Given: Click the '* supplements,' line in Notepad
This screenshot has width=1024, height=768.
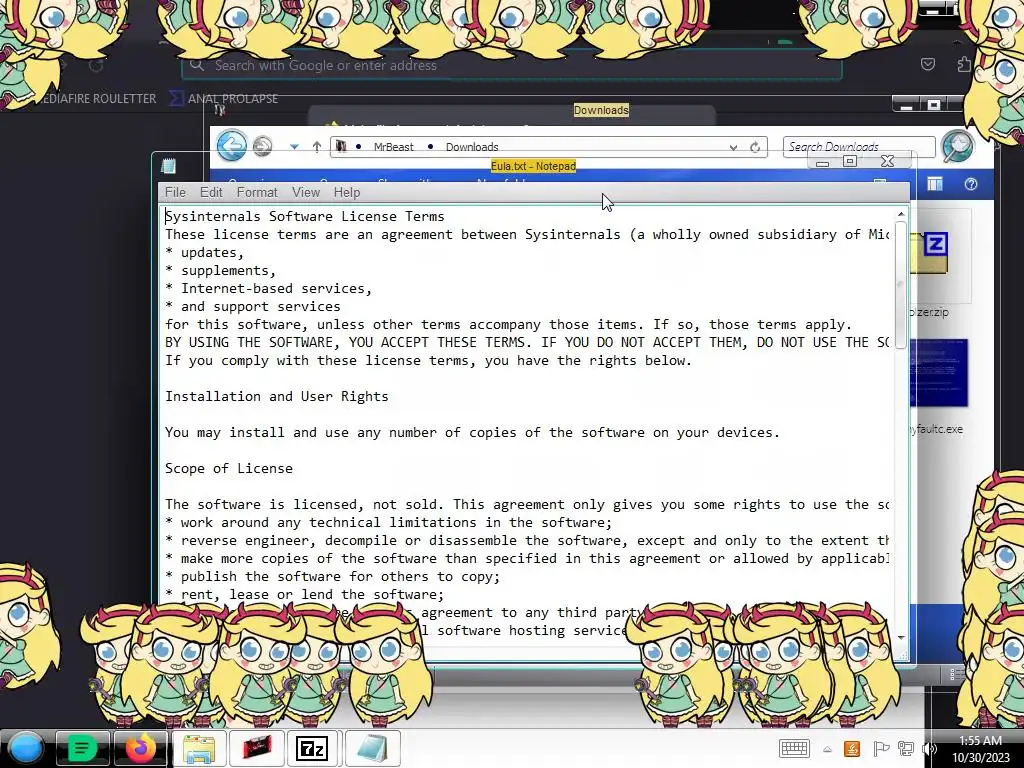Looking at the screenshot, I should click(x=221, y=270).
